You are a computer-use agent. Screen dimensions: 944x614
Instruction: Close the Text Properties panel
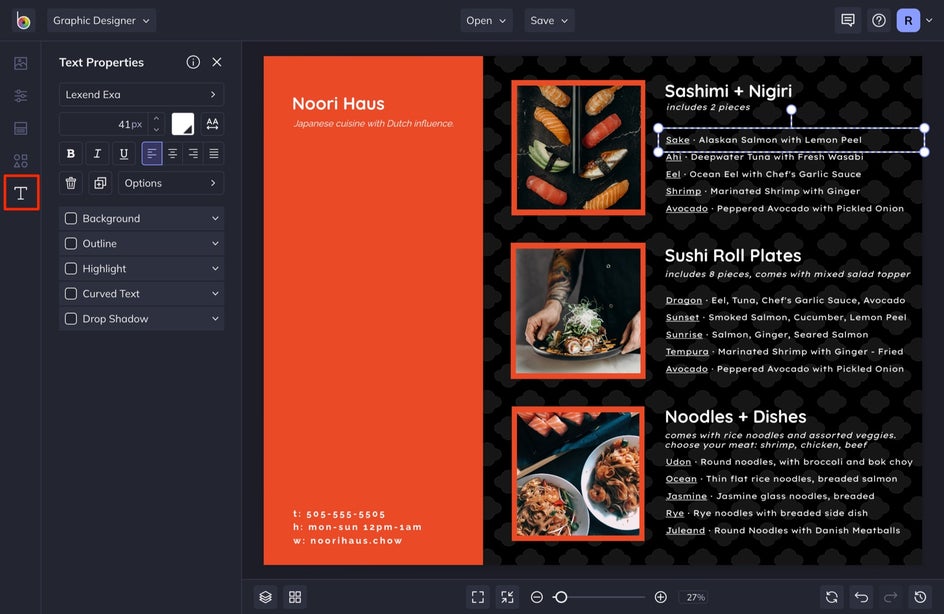click(x=217, y=62)
